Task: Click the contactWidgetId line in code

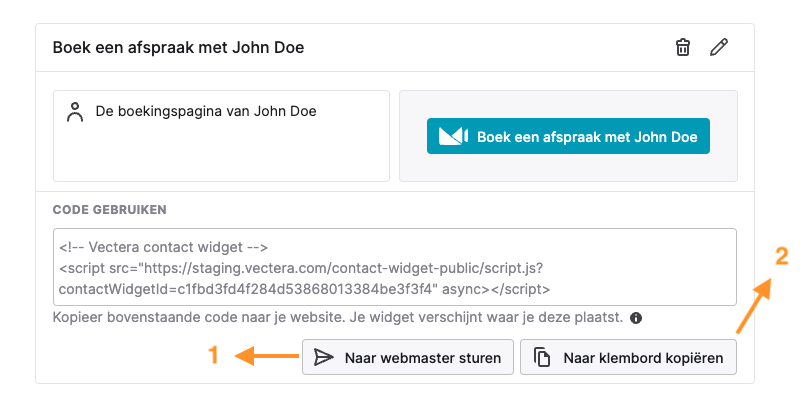Action: (x=305, y=290)
